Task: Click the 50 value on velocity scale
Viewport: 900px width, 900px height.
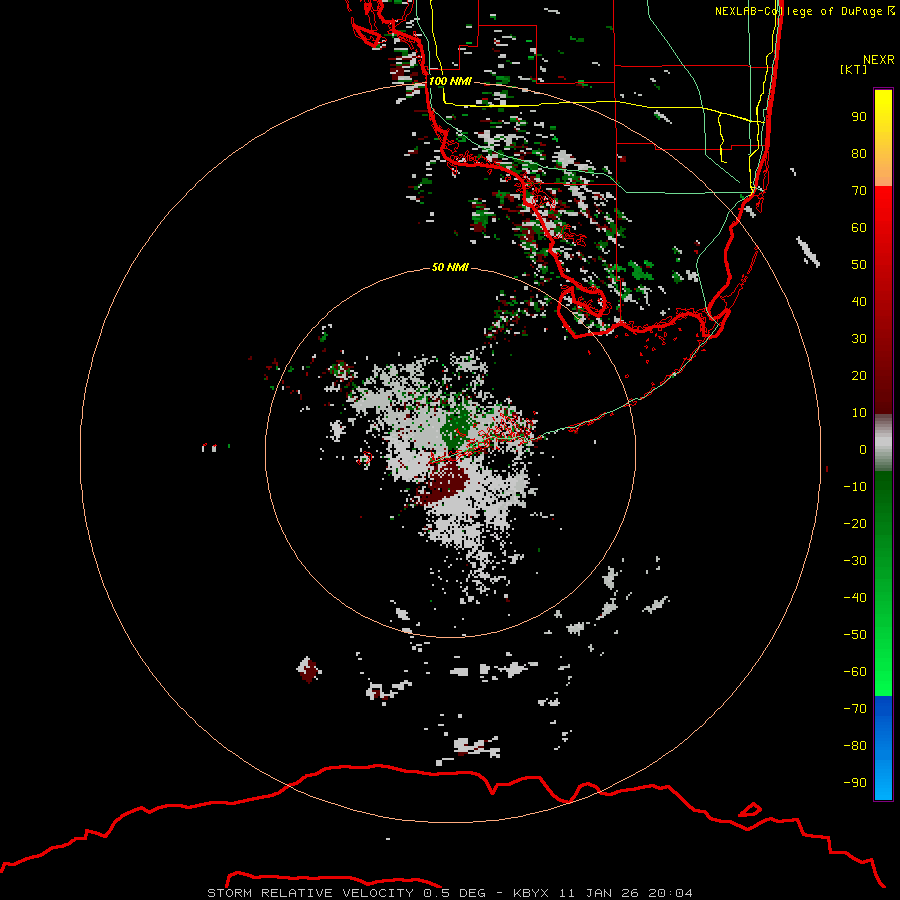Action: 859,265
